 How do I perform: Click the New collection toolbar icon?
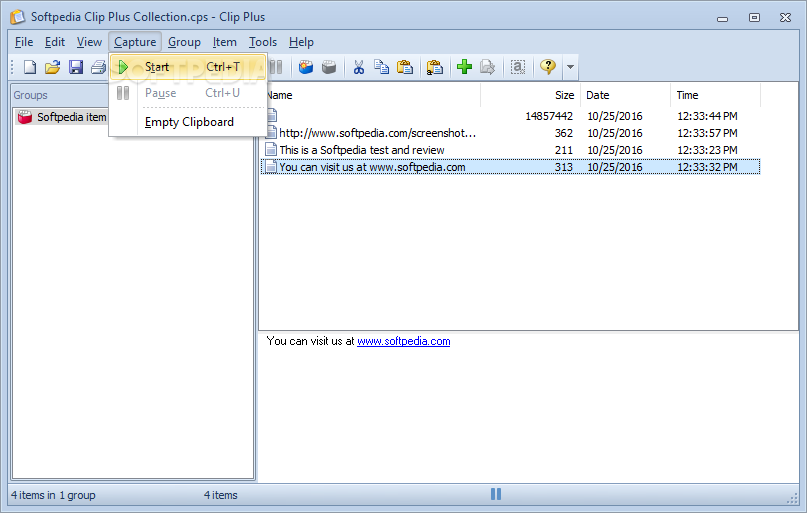coord(30,67)
